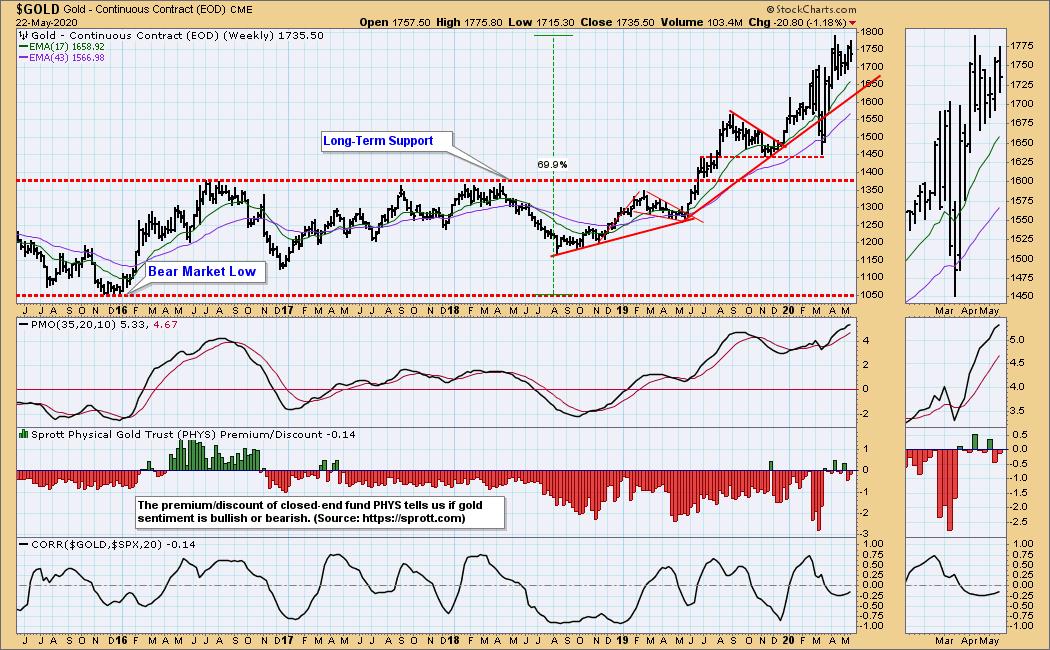Click the 'EMA(17) 1658.92' legend text

coord(66,47)
